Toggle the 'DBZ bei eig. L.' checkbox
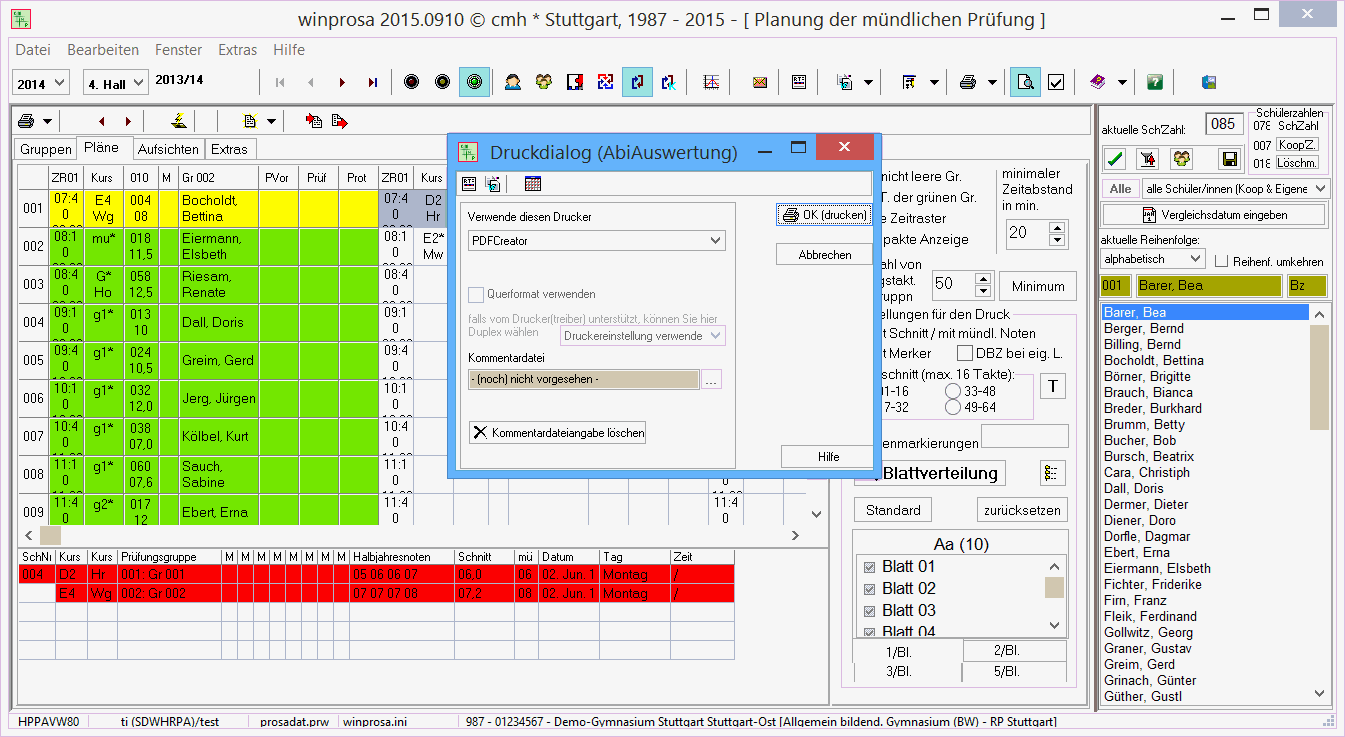Image resolution: width=1345 pixels, height=737 pixels. point(965,353)
